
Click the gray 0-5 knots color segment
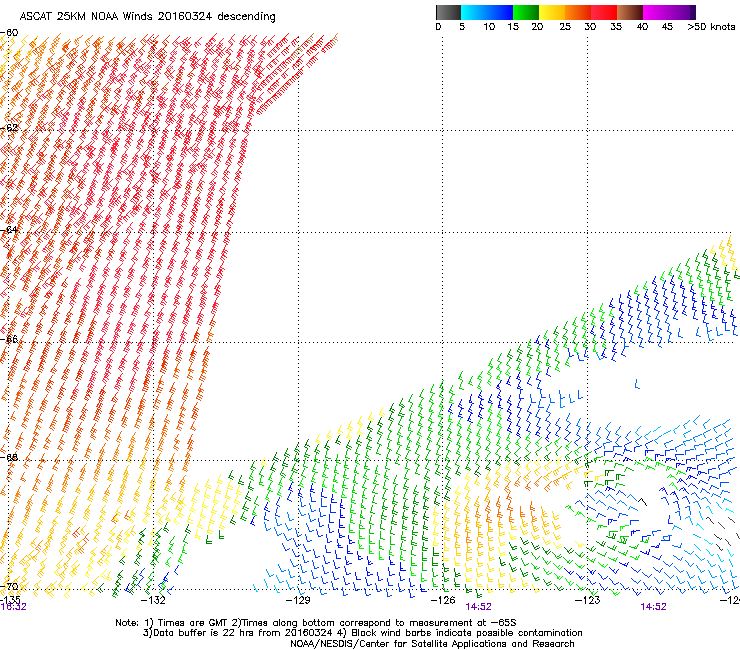pos(448,12)
